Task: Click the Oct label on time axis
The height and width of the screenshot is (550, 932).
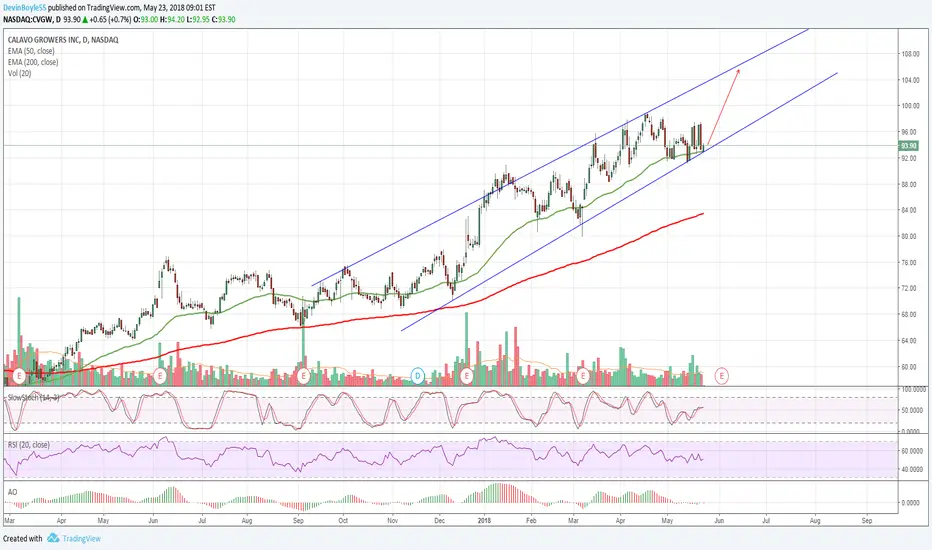Action: [x=343, y=521]
